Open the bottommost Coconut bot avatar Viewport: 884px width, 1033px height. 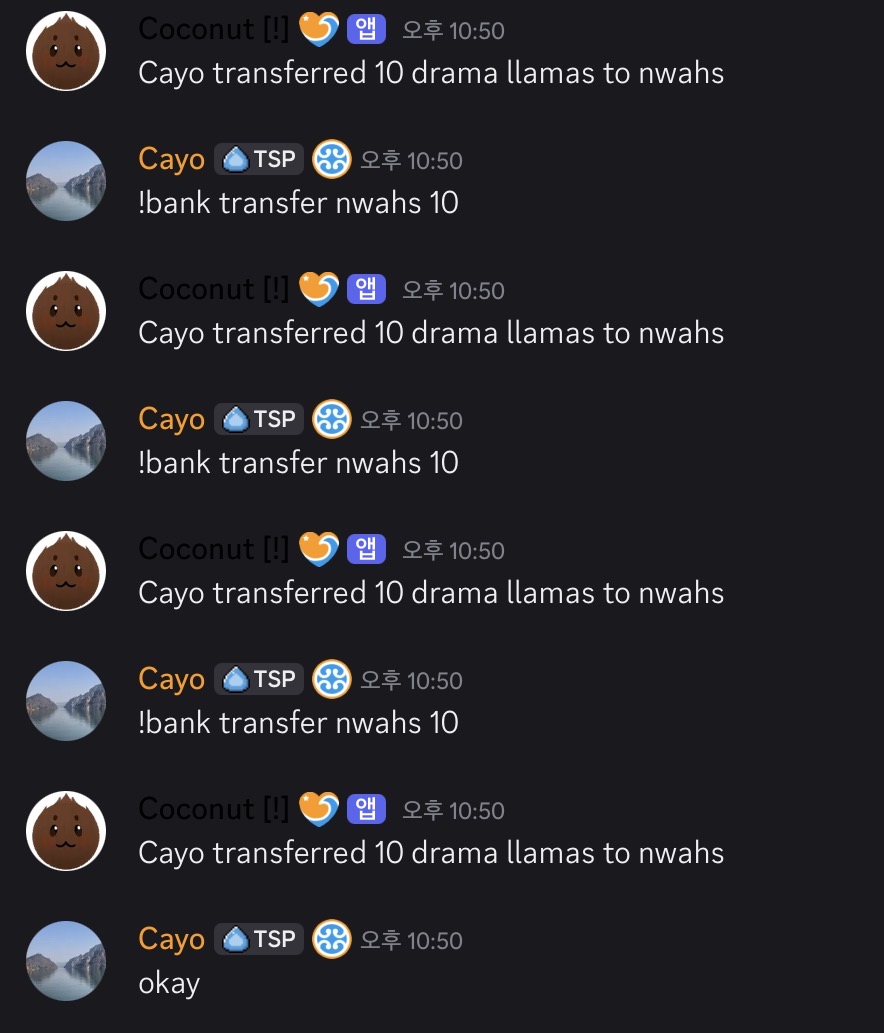[x=66, y=830]
